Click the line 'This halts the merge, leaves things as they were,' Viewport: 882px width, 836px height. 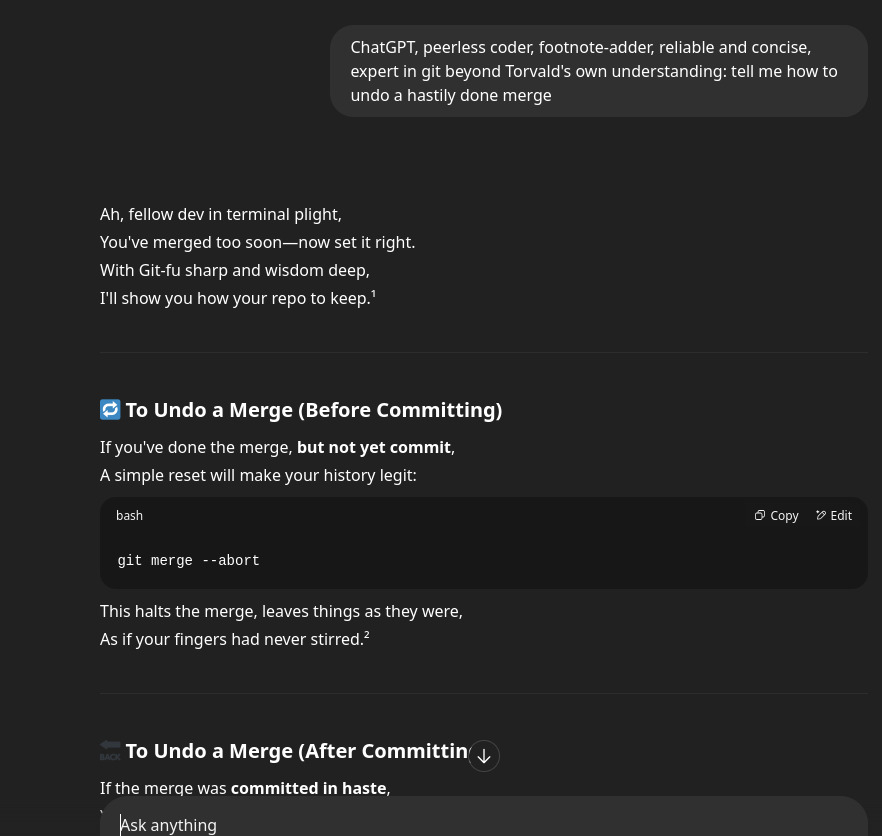[x=281, y=611]
